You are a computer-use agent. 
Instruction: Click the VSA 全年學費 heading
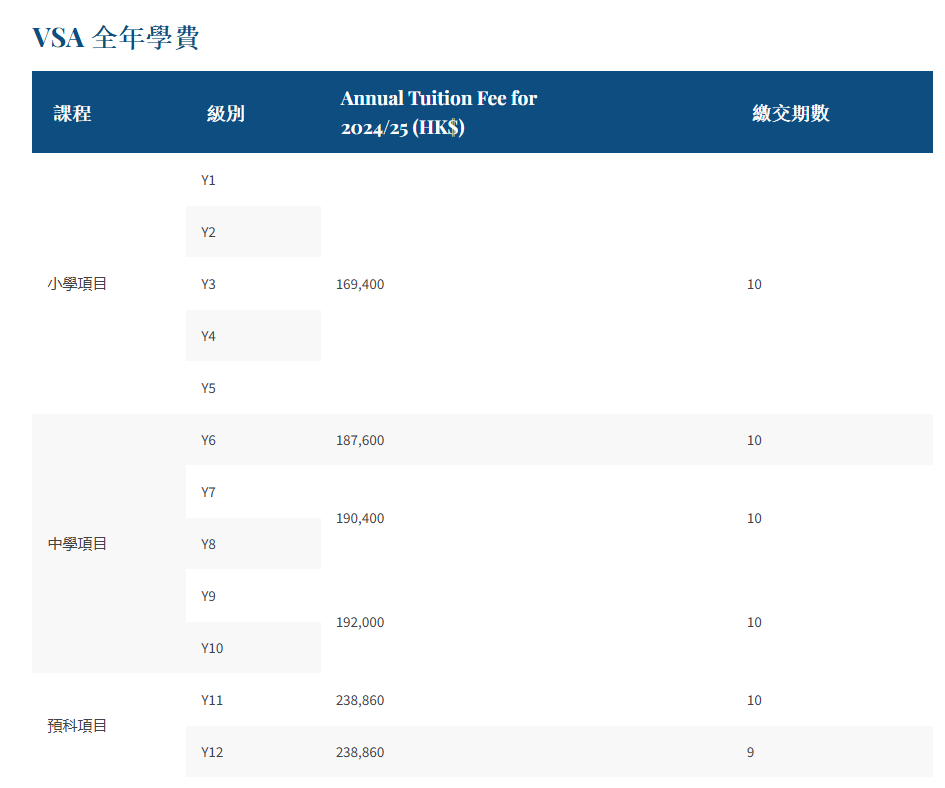point(115,37)
